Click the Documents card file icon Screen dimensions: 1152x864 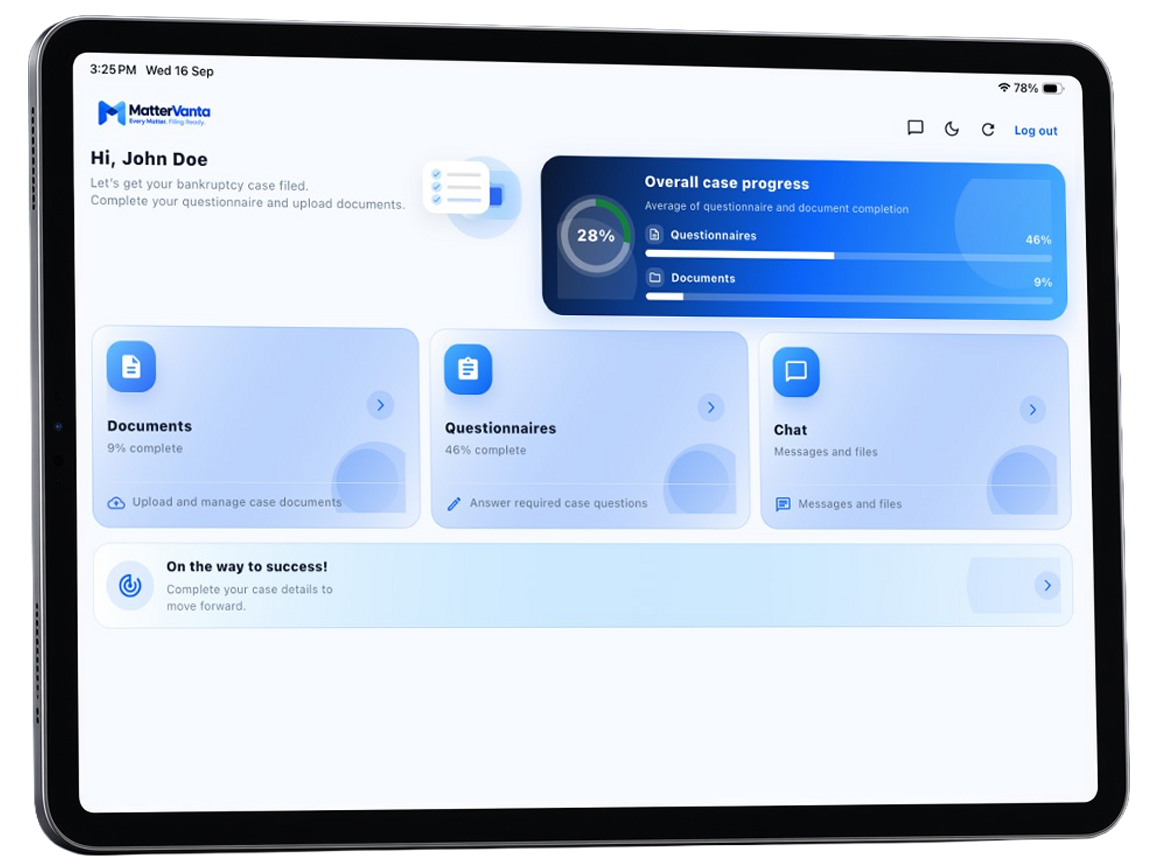[x=132, y=366]
